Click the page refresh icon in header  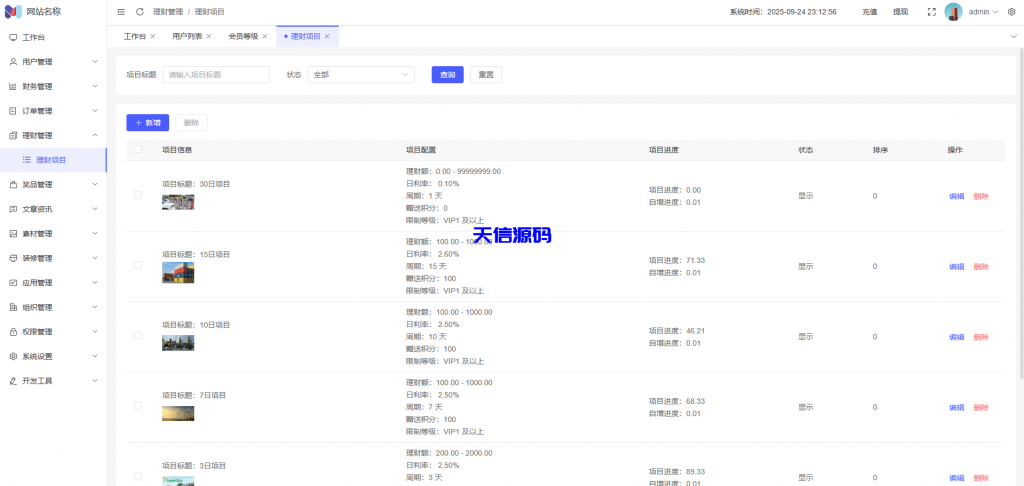(140, 12)
